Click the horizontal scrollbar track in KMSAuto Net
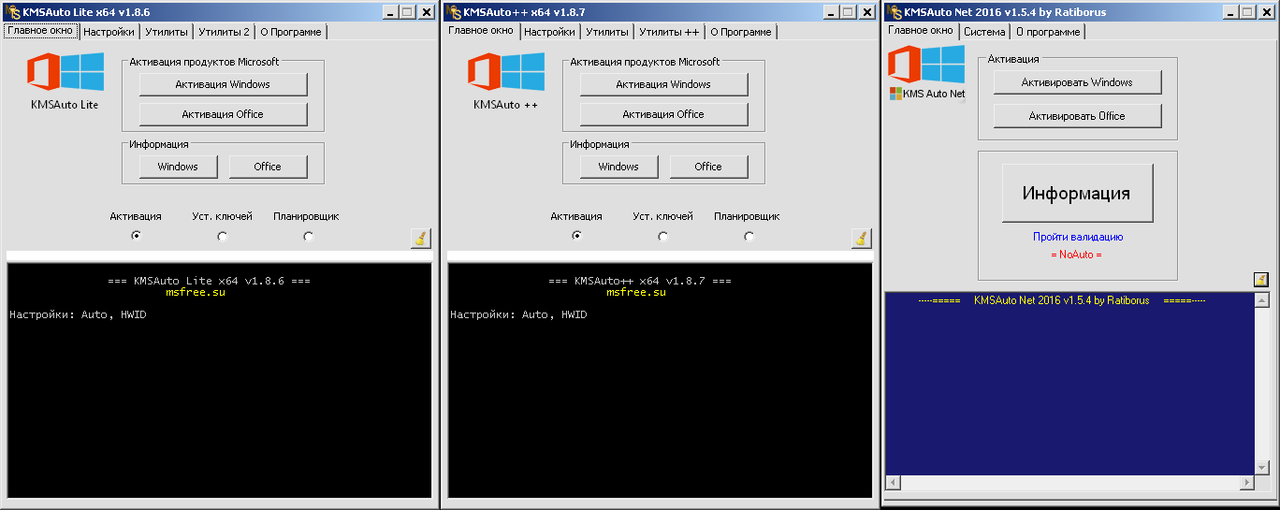 point(1070,483)
